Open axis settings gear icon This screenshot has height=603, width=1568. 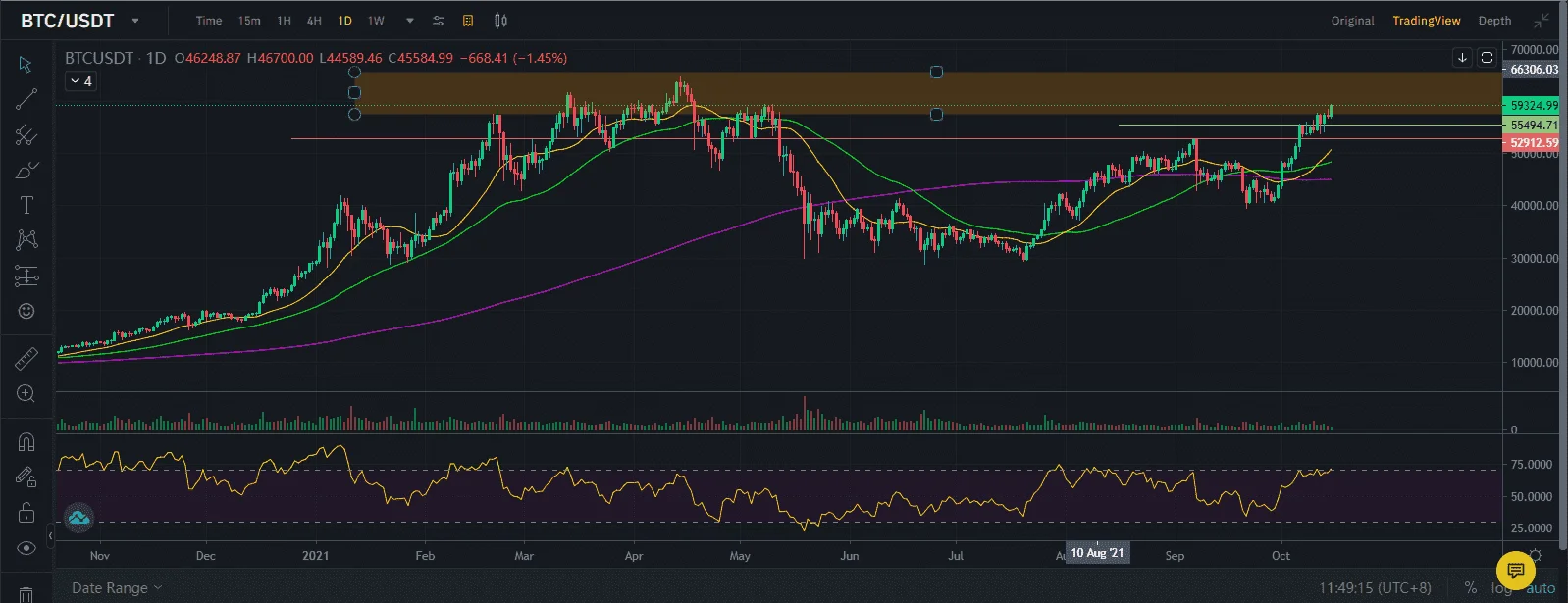1536,555
